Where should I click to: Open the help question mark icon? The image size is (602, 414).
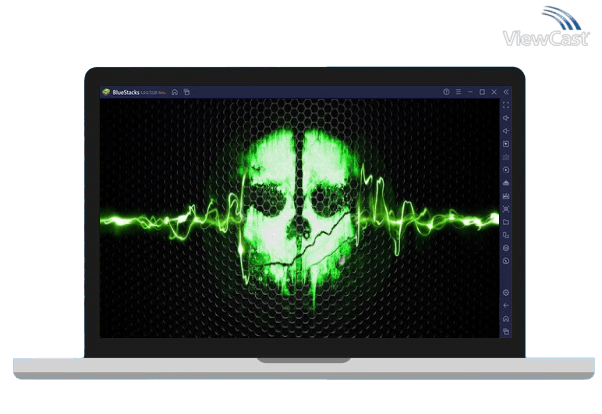tap(446, 92)
